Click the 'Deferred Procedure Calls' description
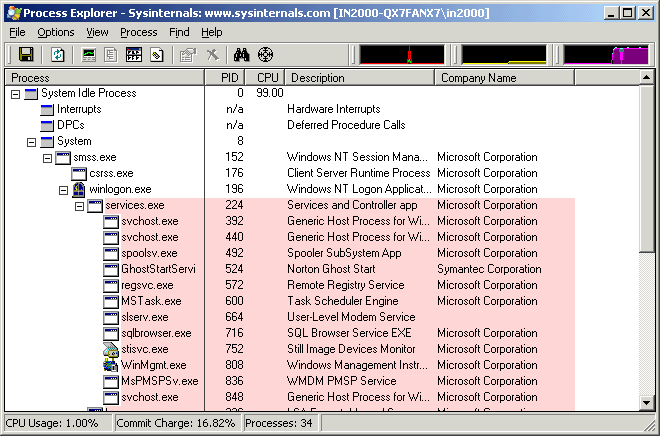 pyautogui.click(x=346, y=125)
